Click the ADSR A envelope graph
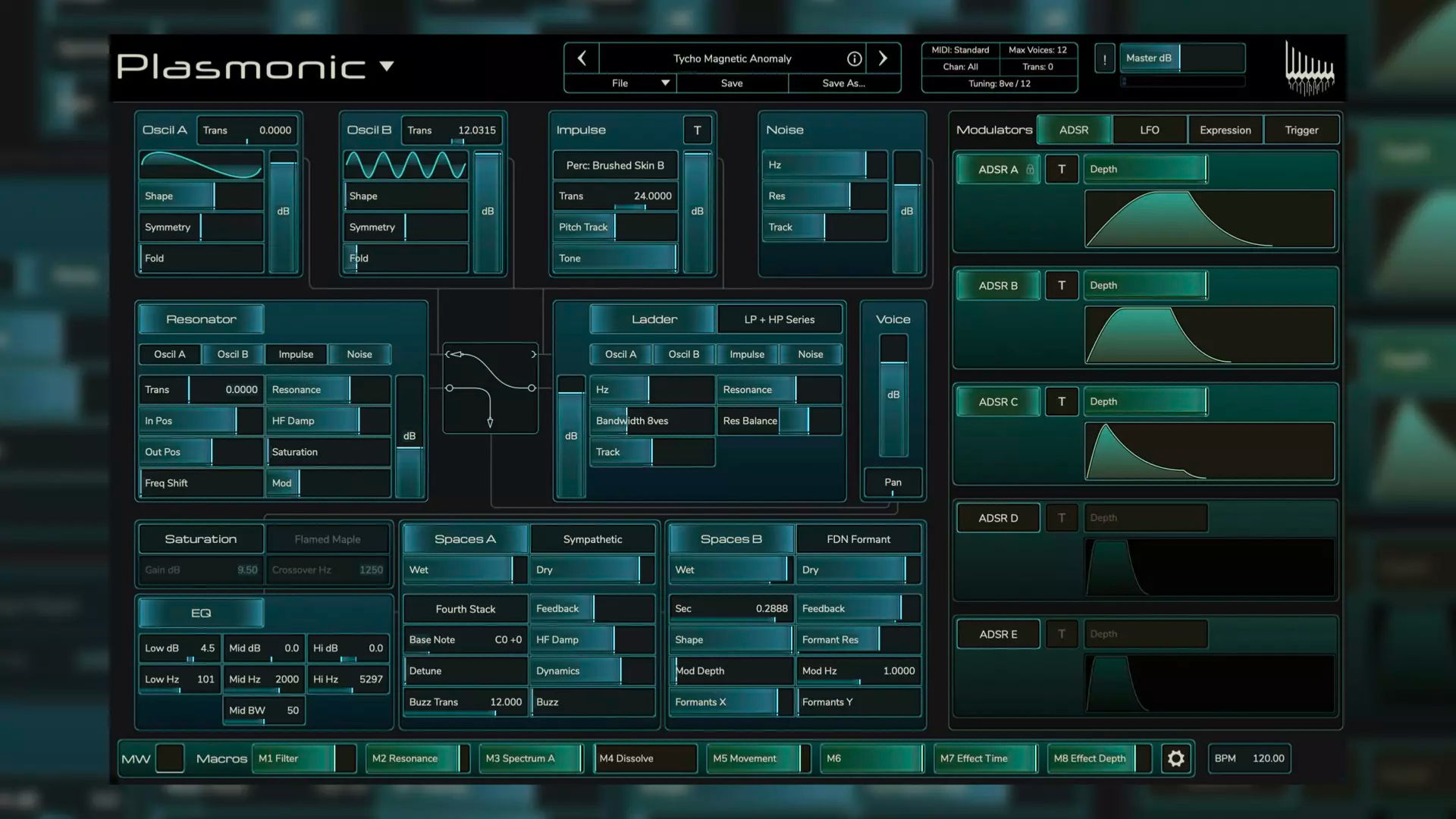This screenshot has height=819, width=1456. coord(1210,219)
